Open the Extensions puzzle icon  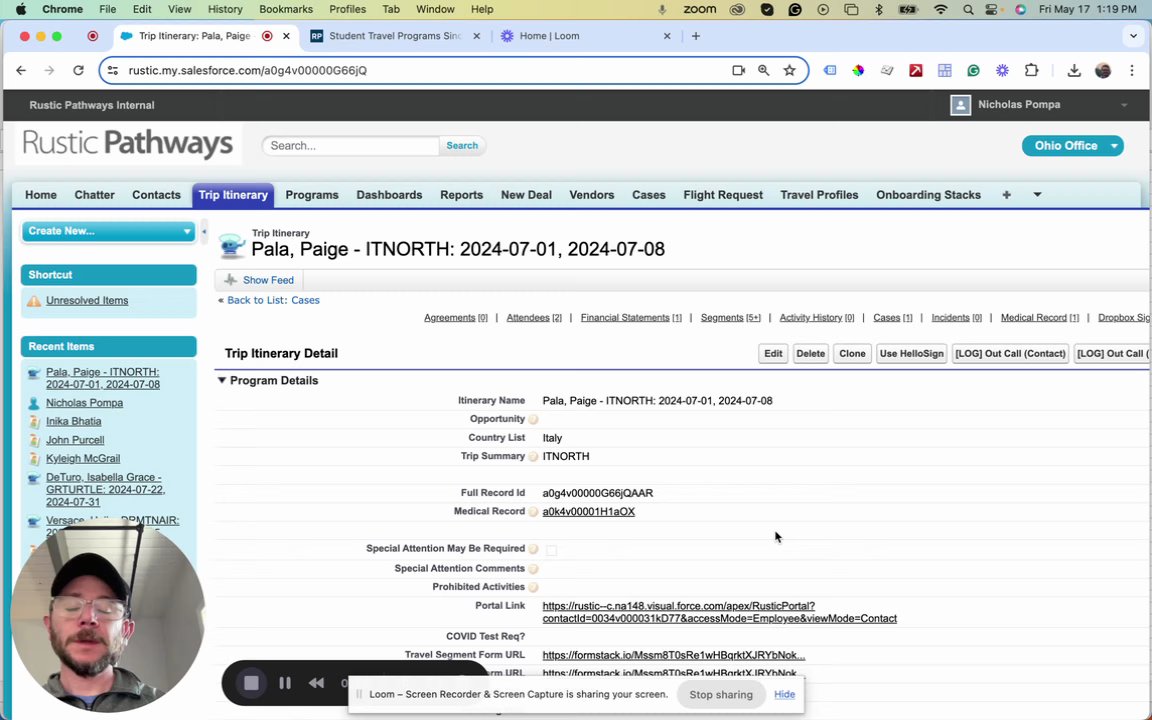coord(1032,71)
